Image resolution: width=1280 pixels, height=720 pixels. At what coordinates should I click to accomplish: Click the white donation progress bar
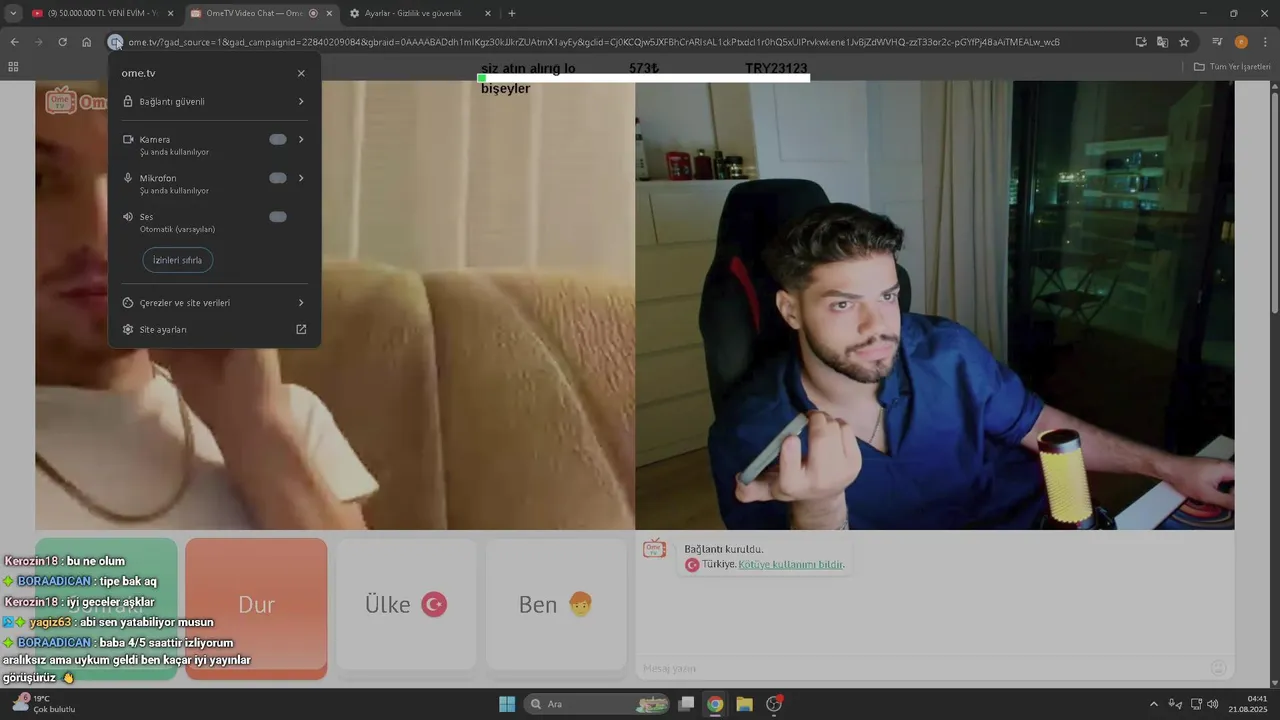pos(644,78)
